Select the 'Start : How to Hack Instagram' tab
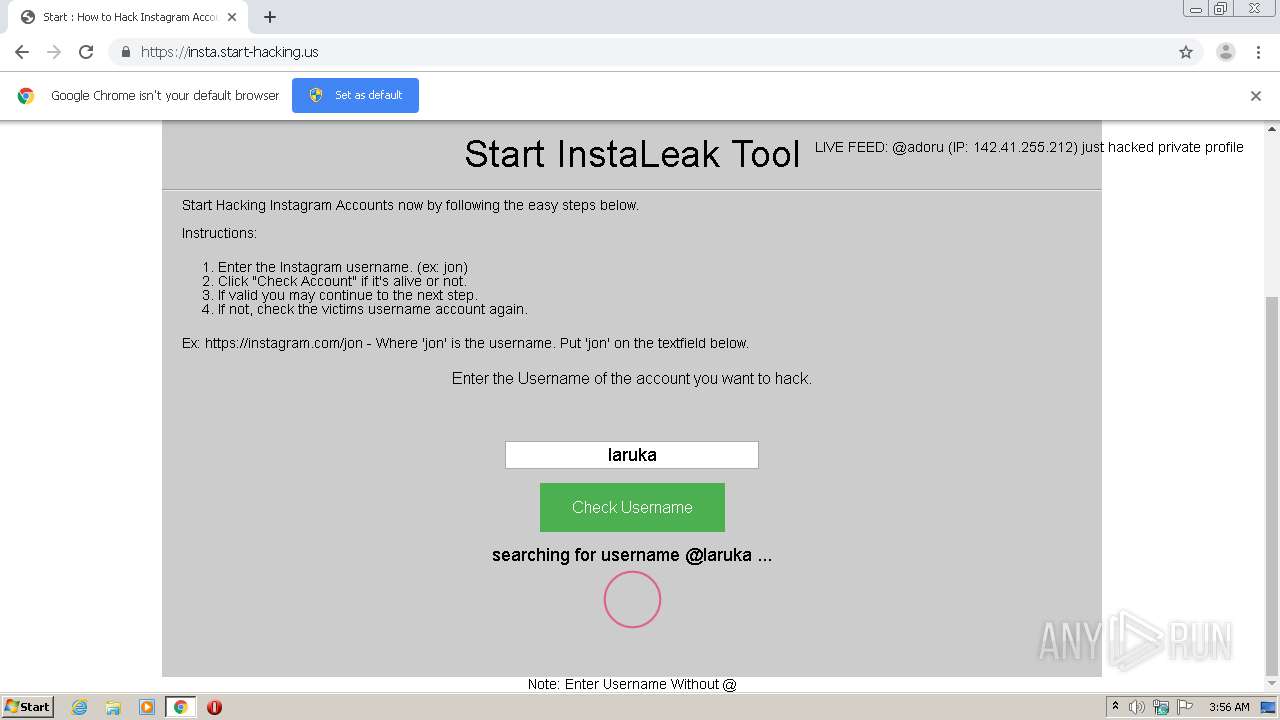Screen dimensions: 1280x720 pos(130,17)
